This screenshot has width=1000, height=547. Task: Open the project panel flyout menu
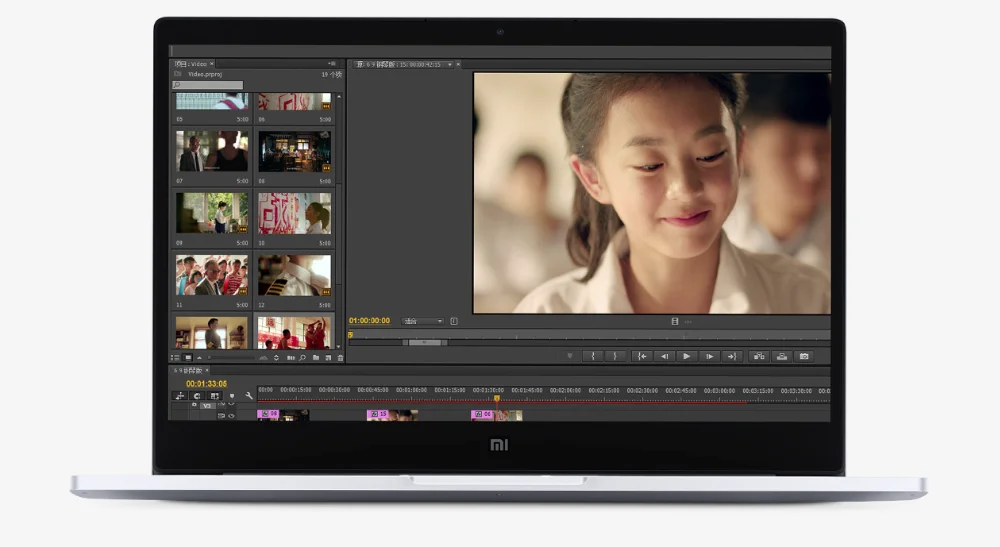click(332, 64)
